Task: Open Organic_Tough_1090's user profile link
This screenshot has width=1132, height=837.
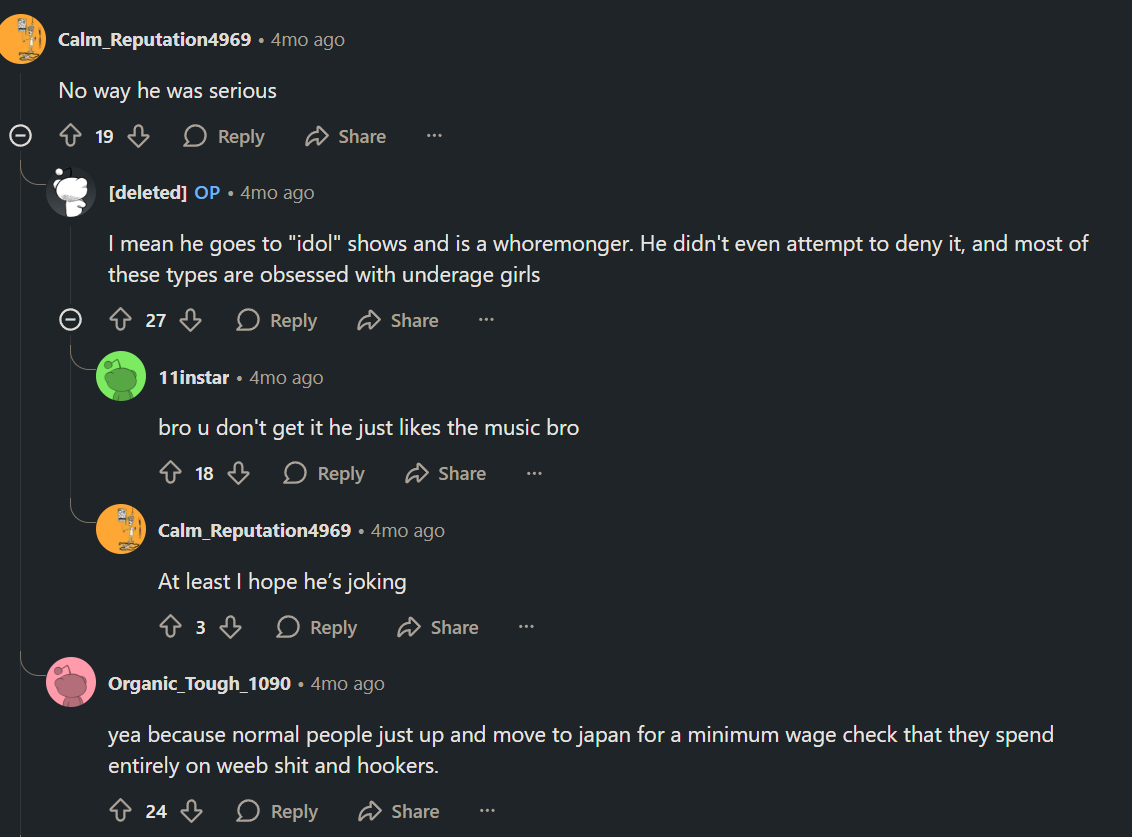Action: coord(199,683)
